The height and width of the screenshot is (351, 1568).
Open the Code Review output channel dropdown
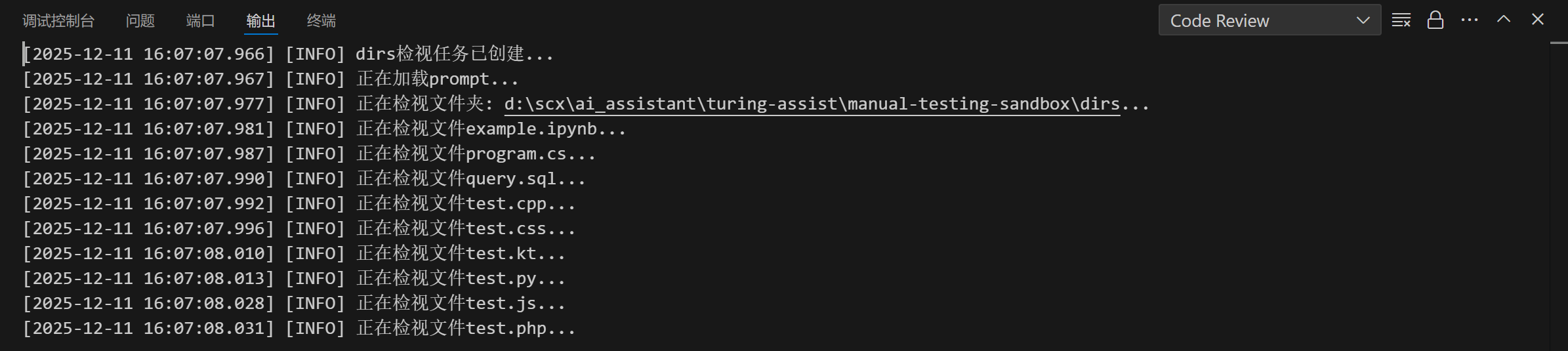click(1269, 20)
